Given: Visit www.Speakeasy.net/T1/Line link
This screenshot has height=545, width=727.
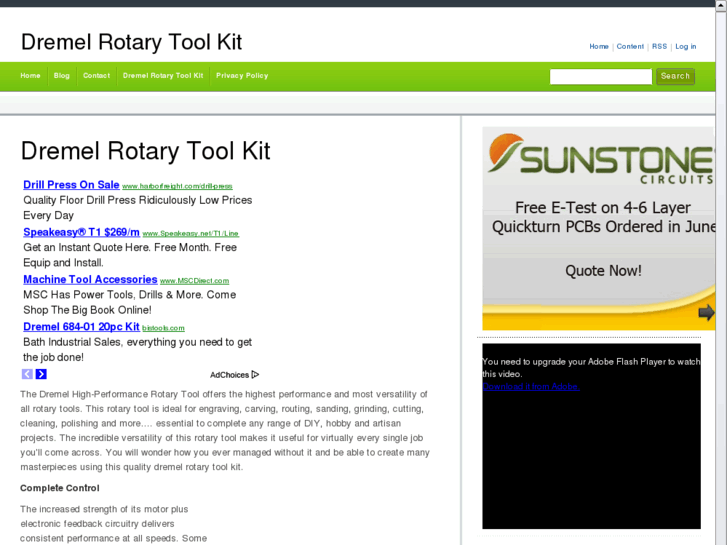Looking at the screenshot, I should [191, 233].
